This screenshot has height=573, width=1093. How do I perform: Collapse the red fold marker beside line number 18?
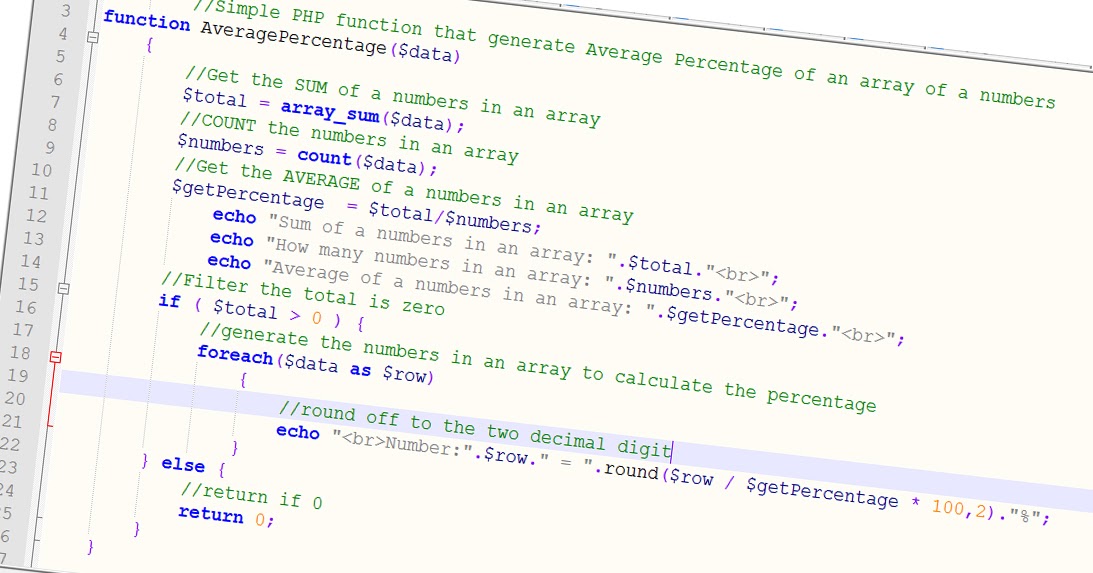[56, 358]
